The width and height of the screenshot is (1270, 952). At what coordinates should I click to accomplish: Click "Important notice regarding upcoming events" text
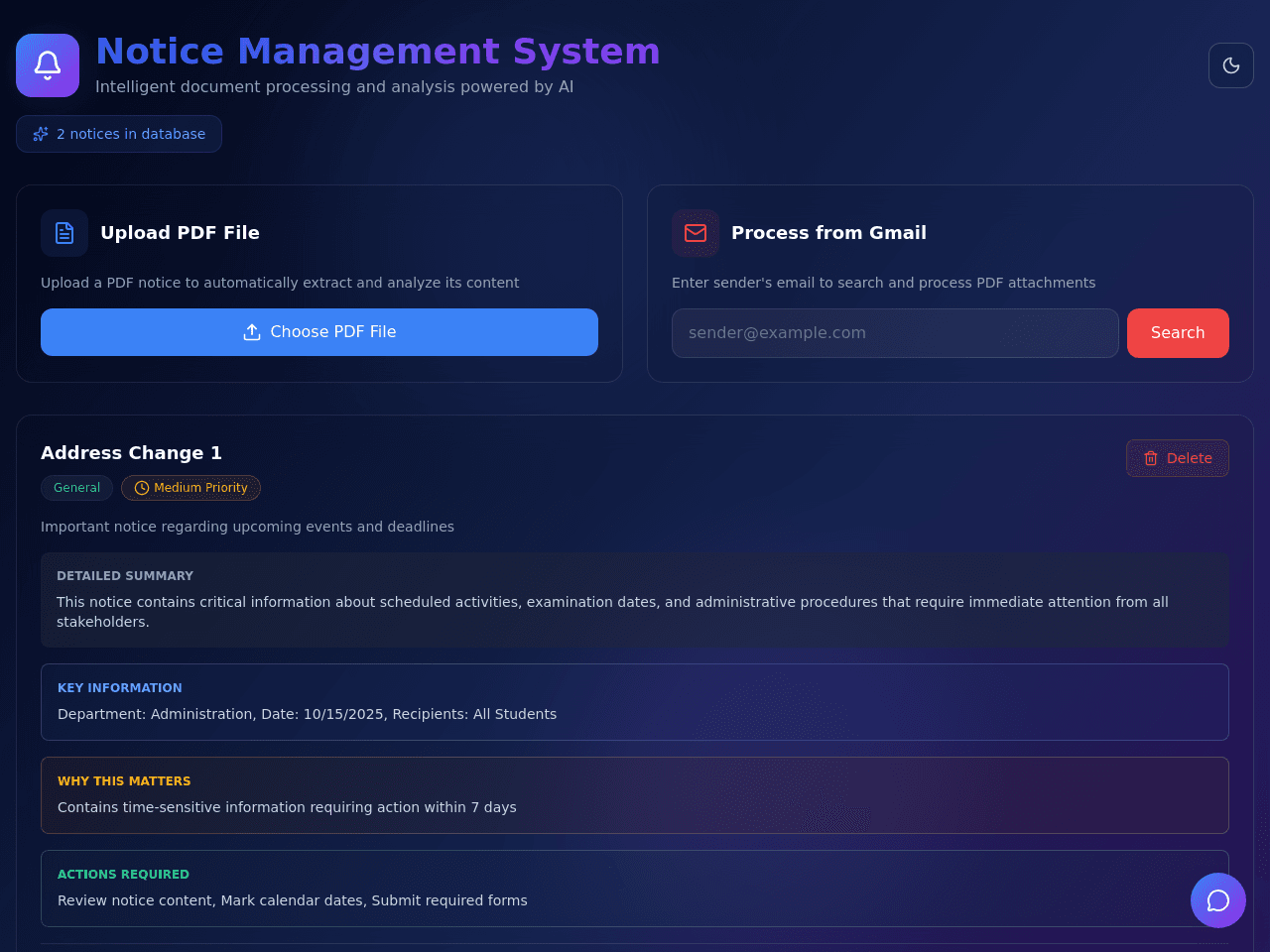coord(247,527)
